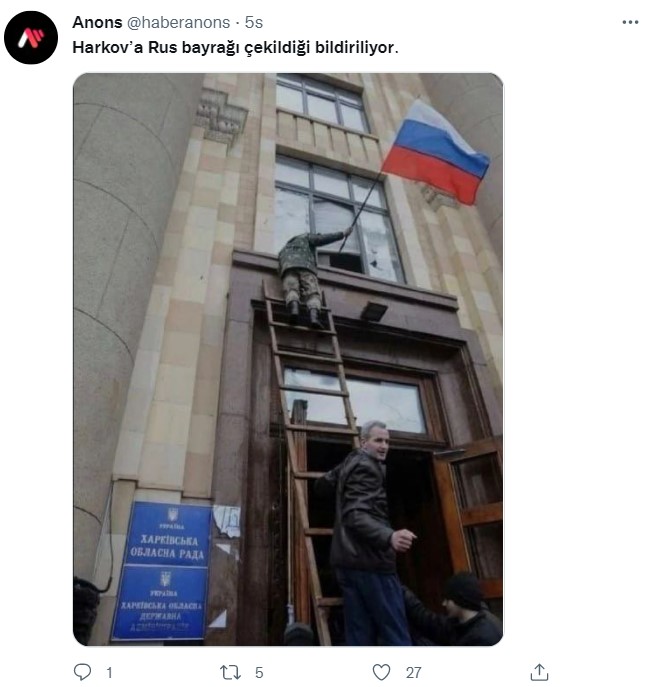The image size is (648, 687).
Task: Open the Anons profile avatar
Action: [31, 38]
